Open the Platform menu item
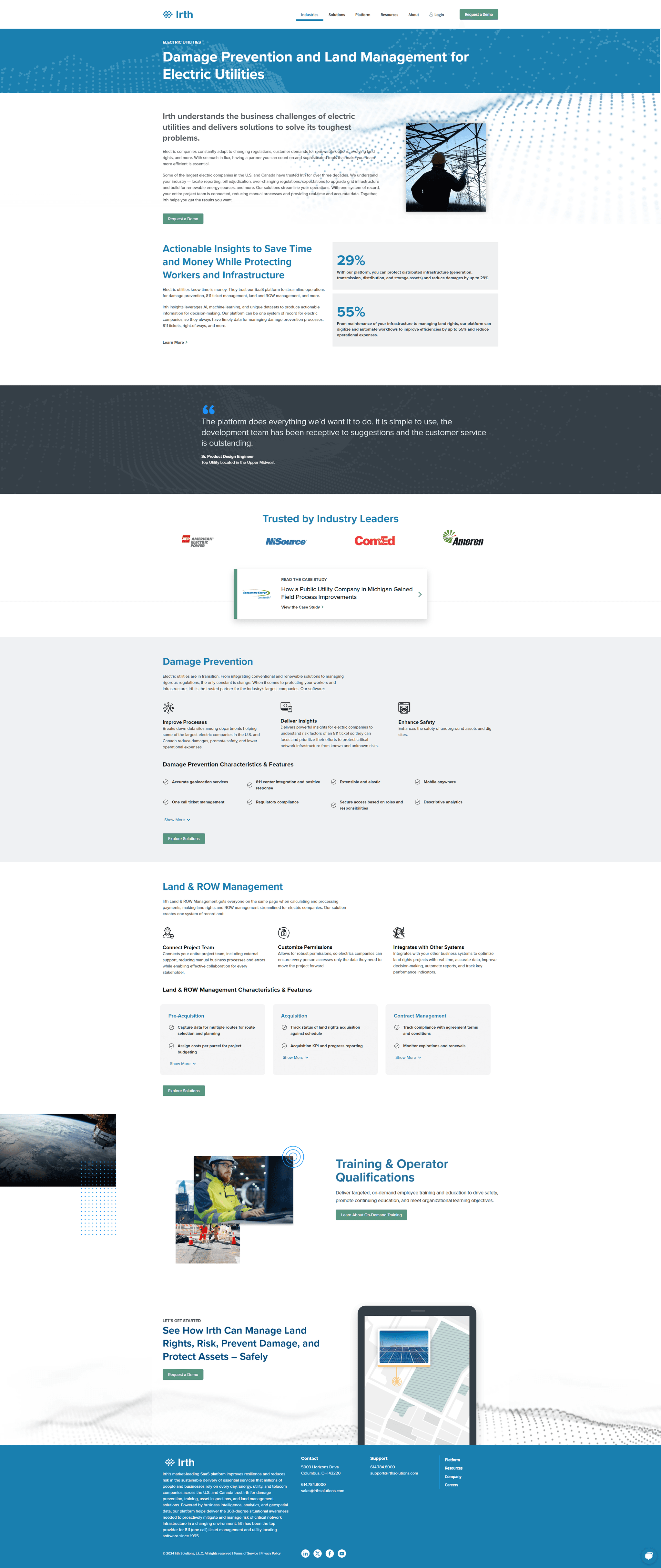 click(x=363, y=15)
